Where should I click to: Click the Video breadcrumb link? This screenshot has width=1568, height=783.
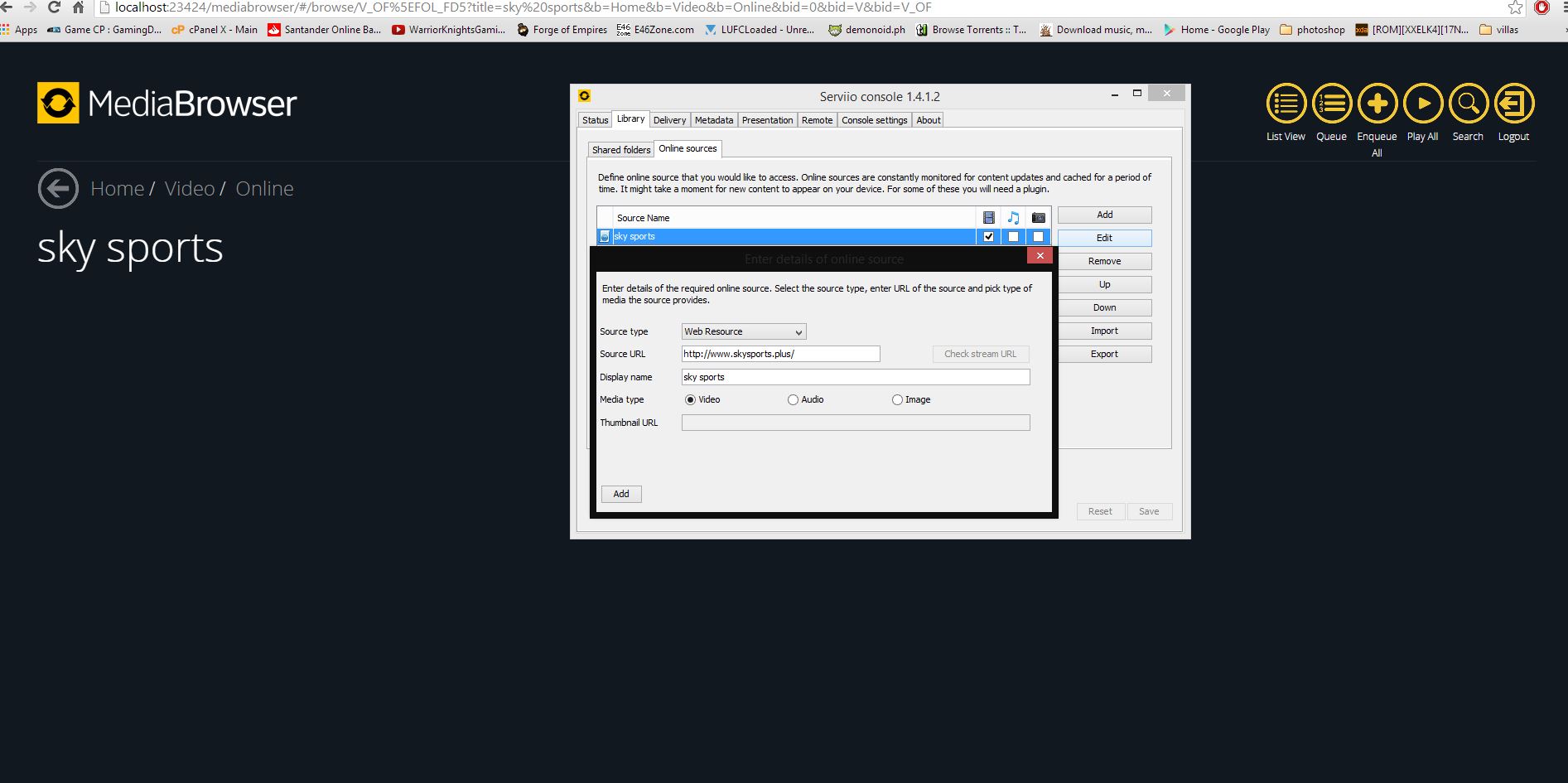coord(190,189)
